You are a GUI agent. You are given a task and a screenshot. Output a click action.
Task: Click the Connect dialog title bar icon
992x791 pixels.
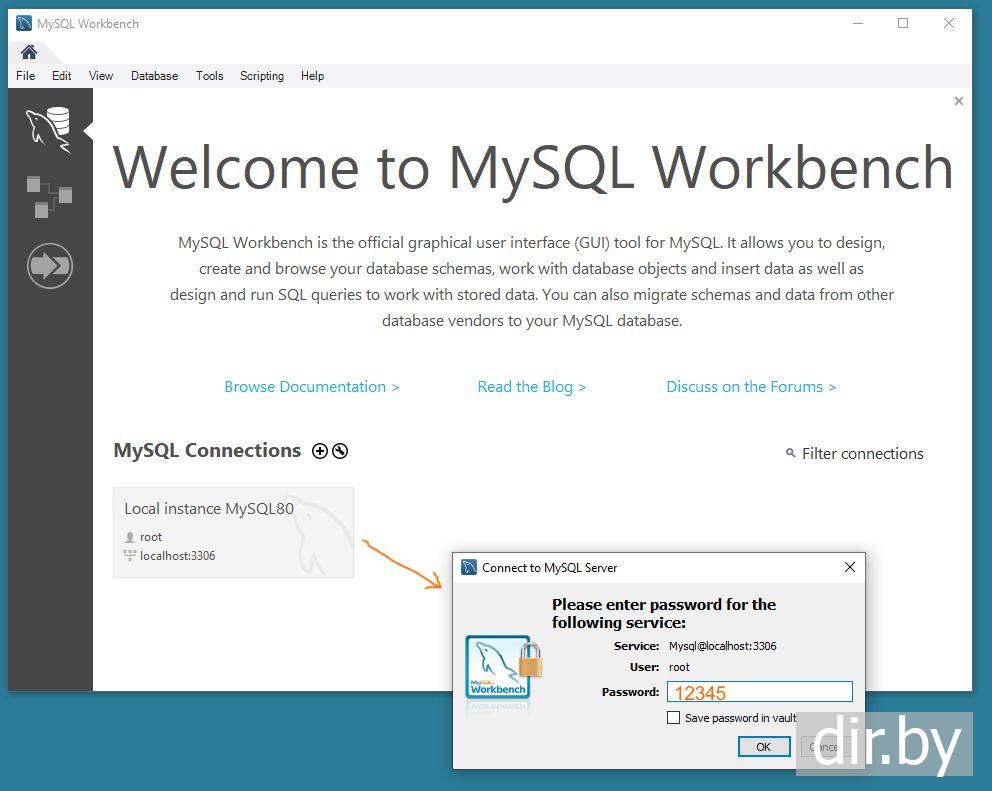click(x=469, y=567)
